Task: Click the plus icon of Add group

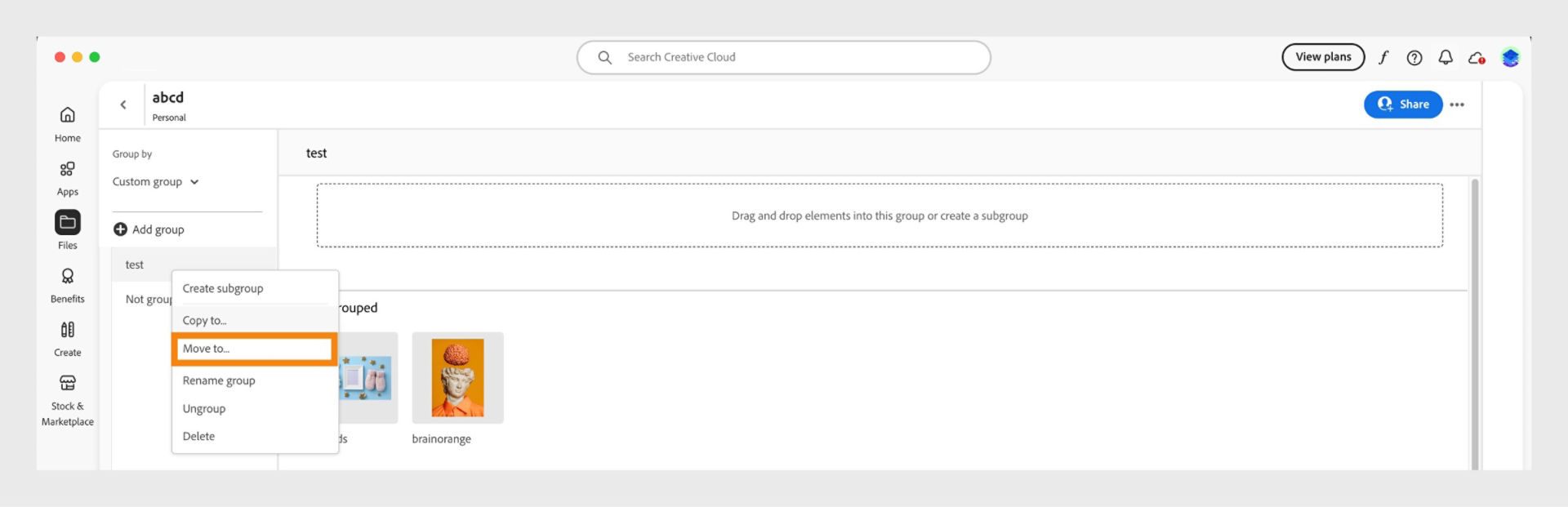Action: [120, 229]
